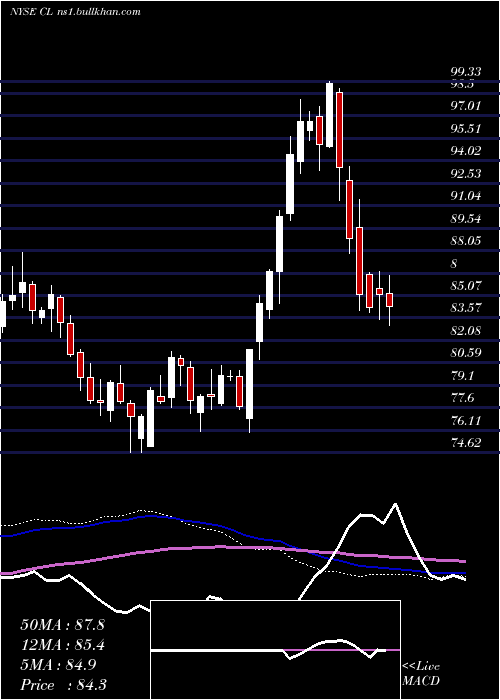Image resolution: width=500 pixels, height=700 pixels.
Task: Click the 99.33 price axis label
Action: (x=466, y=72)
